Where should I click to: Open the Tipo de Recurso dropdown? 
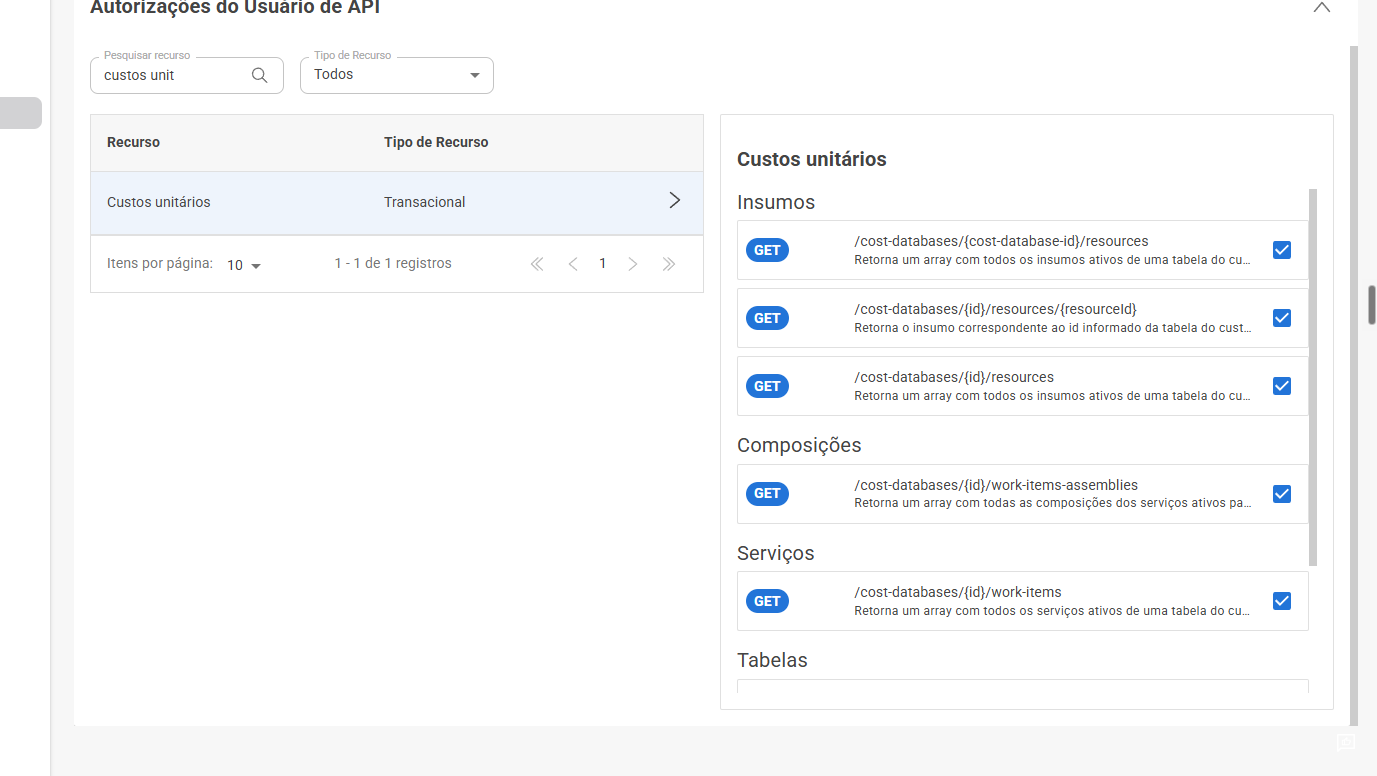click(x=397, y=75)
